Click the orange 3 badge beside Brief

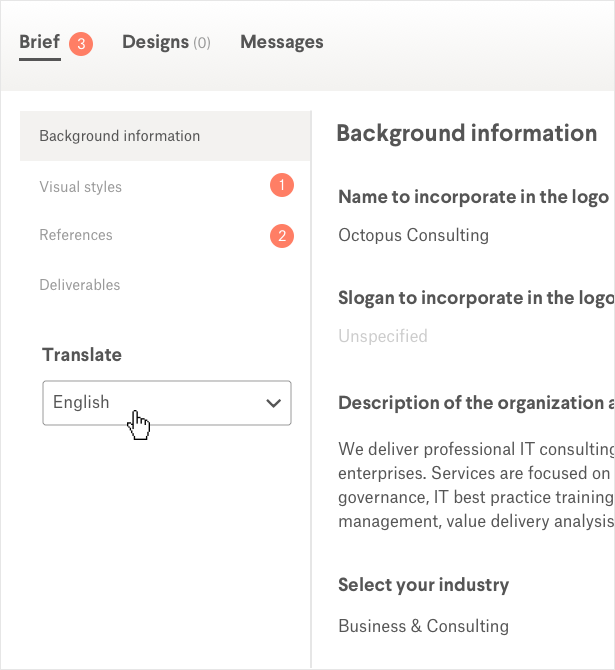82,44
